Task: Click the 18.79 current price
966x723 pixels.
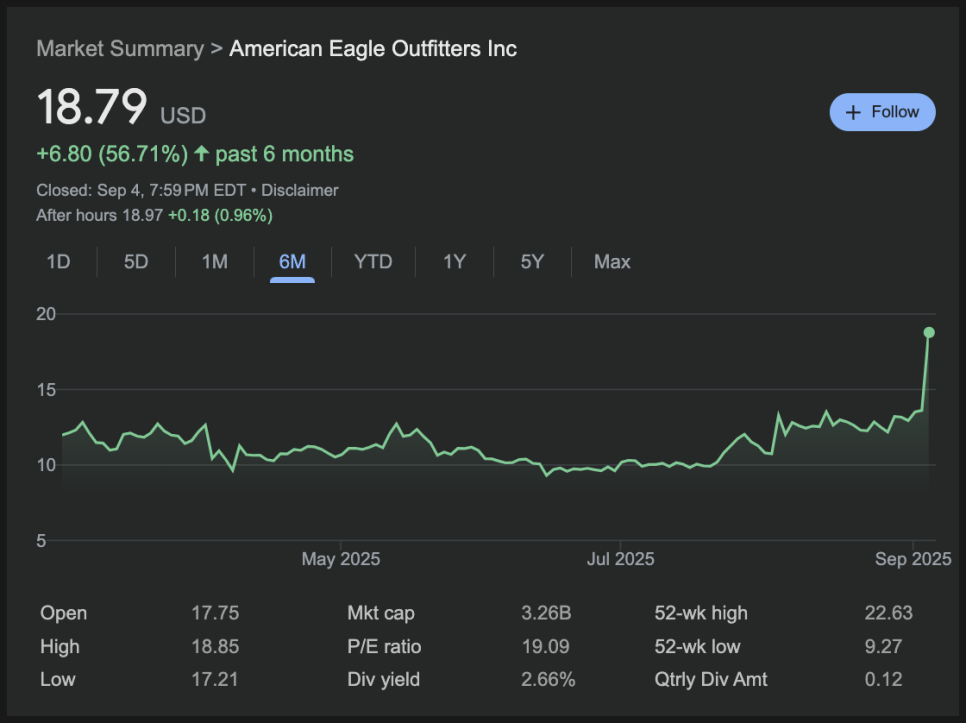Action: (92, 107)
